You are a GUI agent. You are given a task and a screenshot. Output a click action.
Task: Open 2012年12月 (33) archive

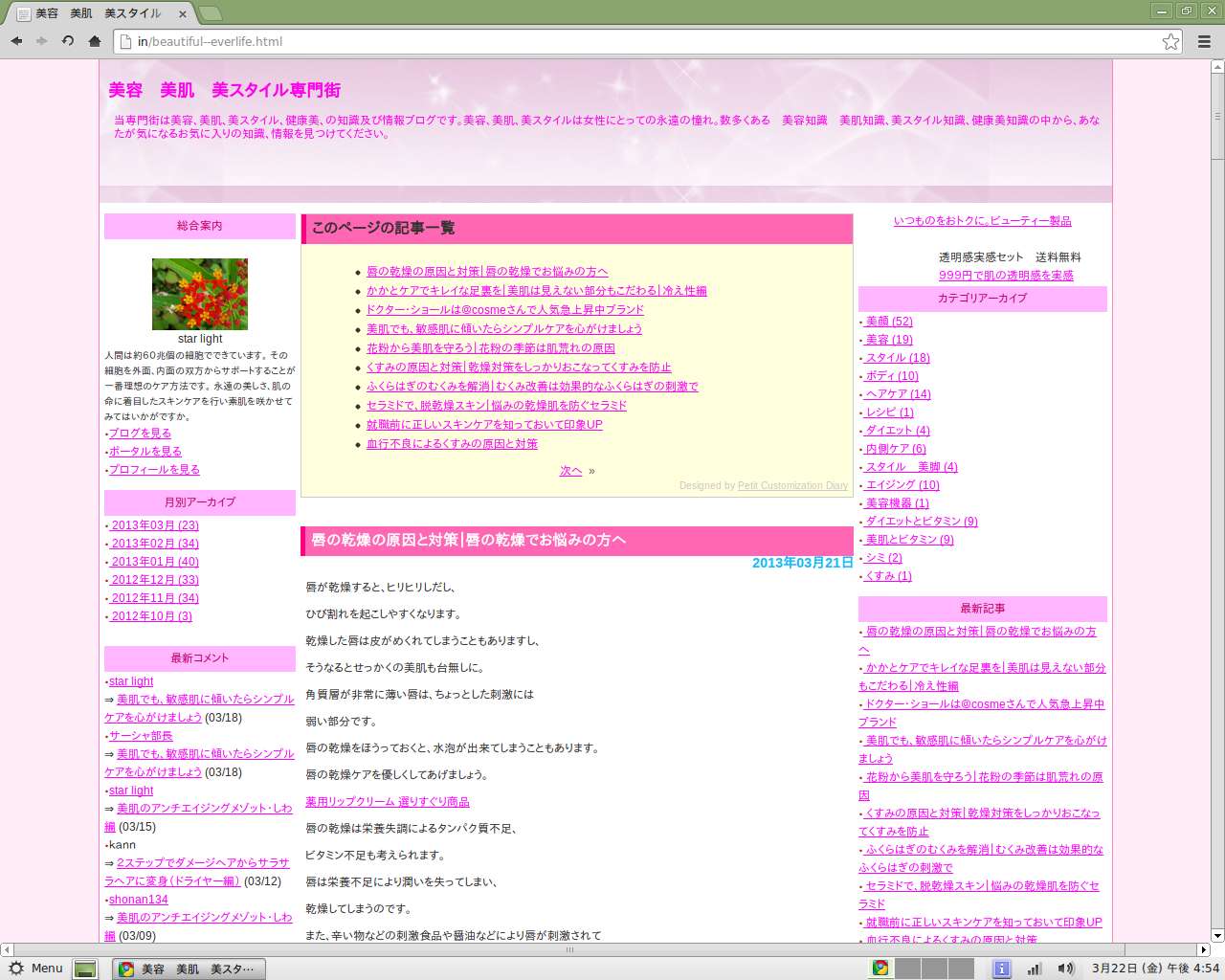click(x=154, y=580)
